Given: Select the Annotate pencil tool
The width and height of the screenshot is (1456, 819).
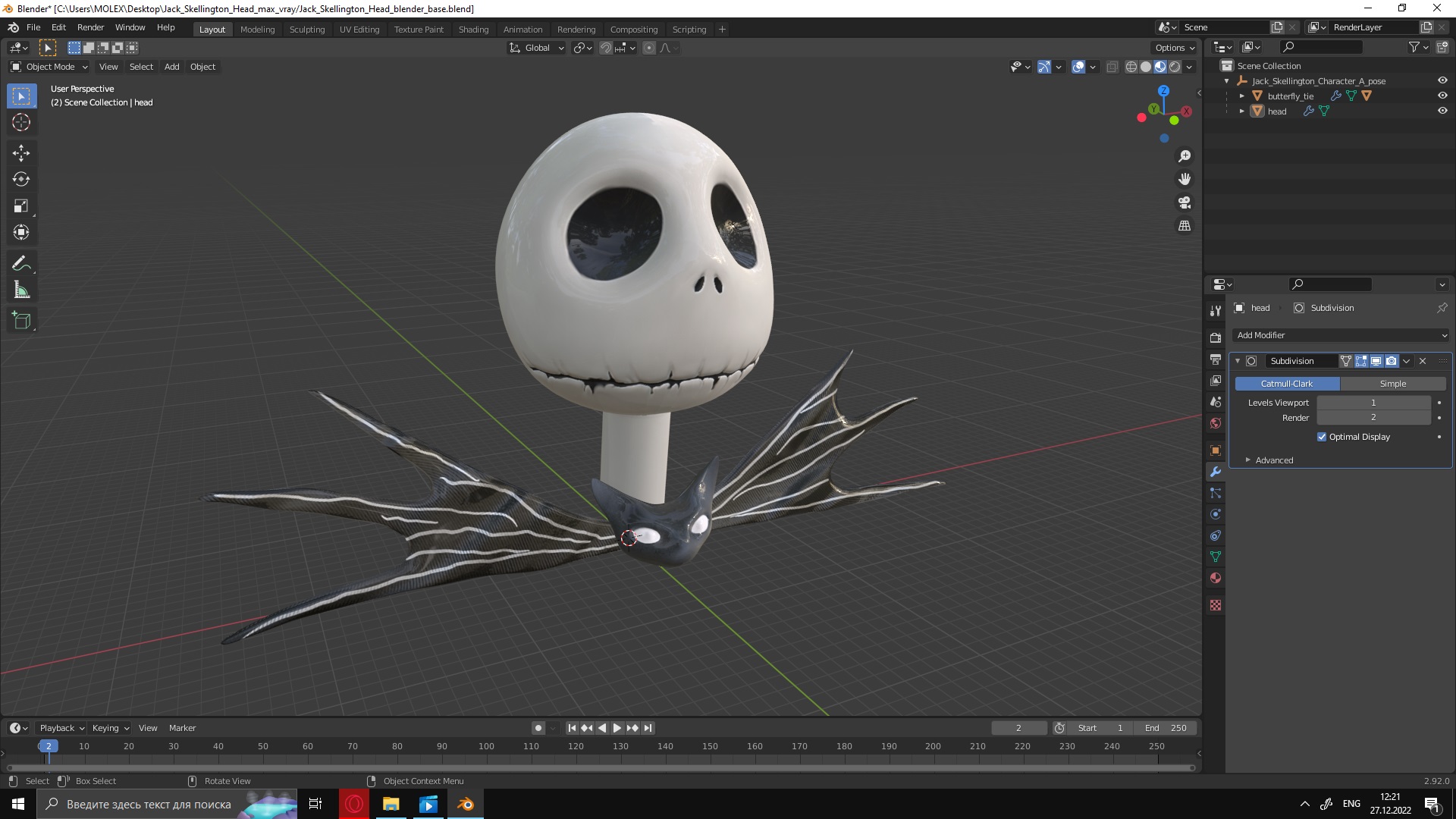Looking at the screenshot, I should point(21,264).
